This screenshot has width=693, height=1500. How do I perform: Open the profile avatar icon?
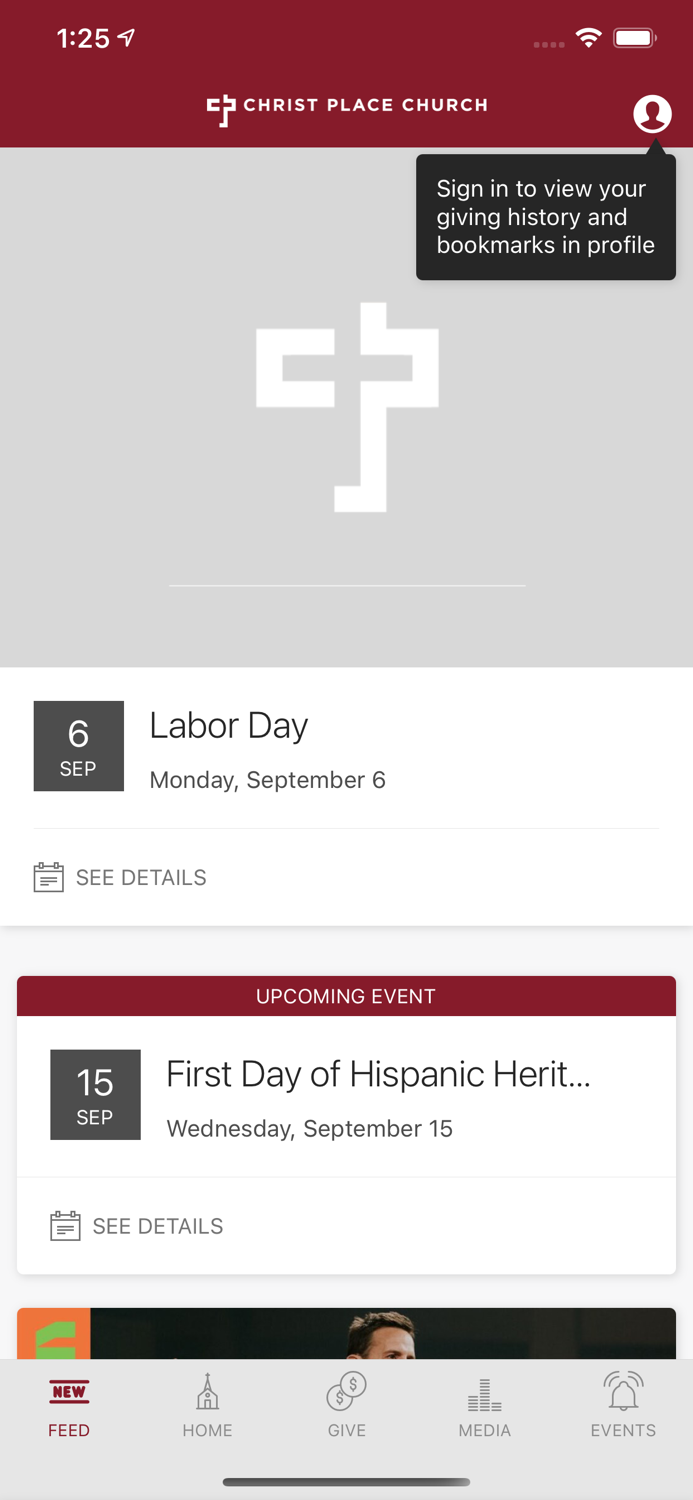(x=652, y=114)
